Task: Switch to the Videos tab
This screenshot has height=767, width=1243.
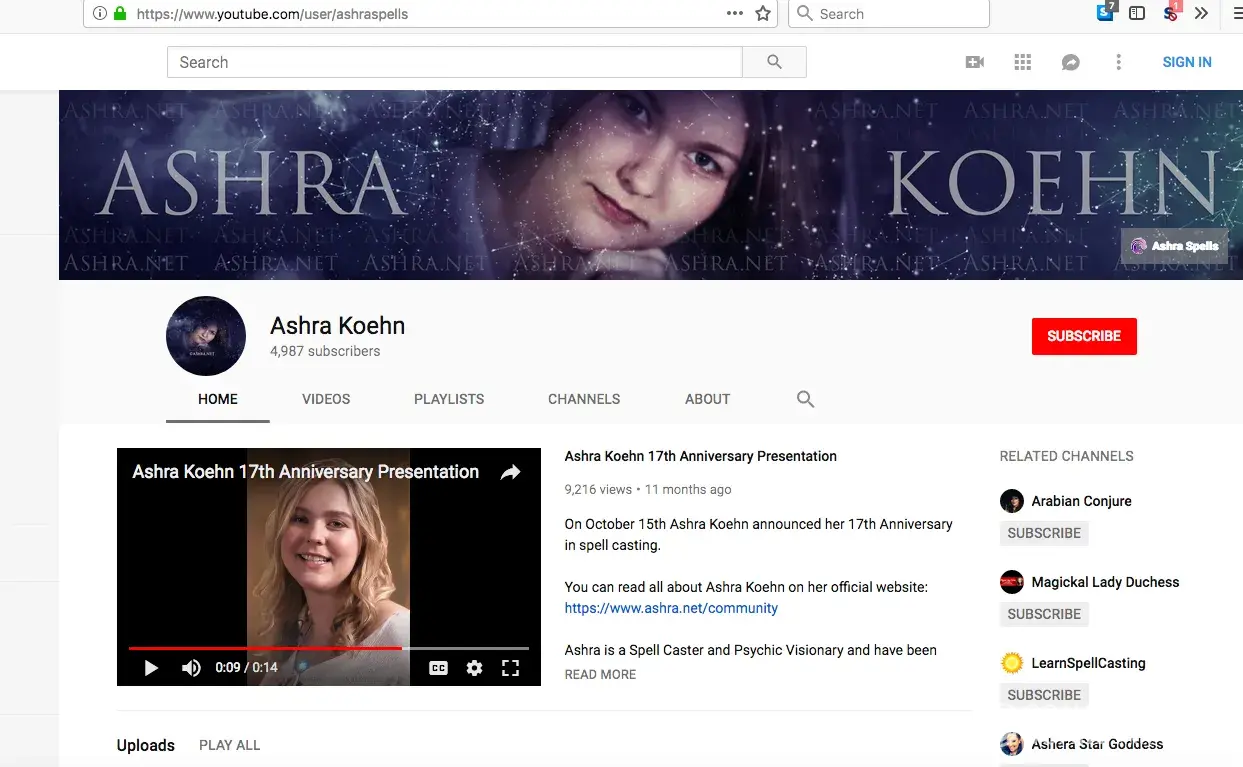Action: tap(326, 399)
